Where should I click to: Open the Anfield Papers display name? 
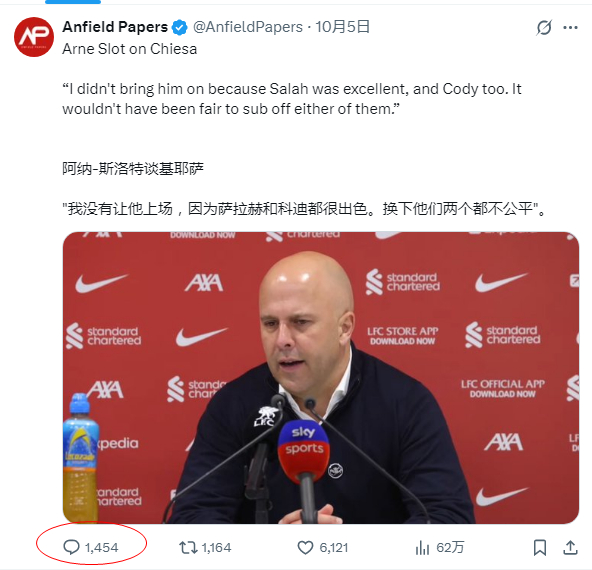pos(115,27)
